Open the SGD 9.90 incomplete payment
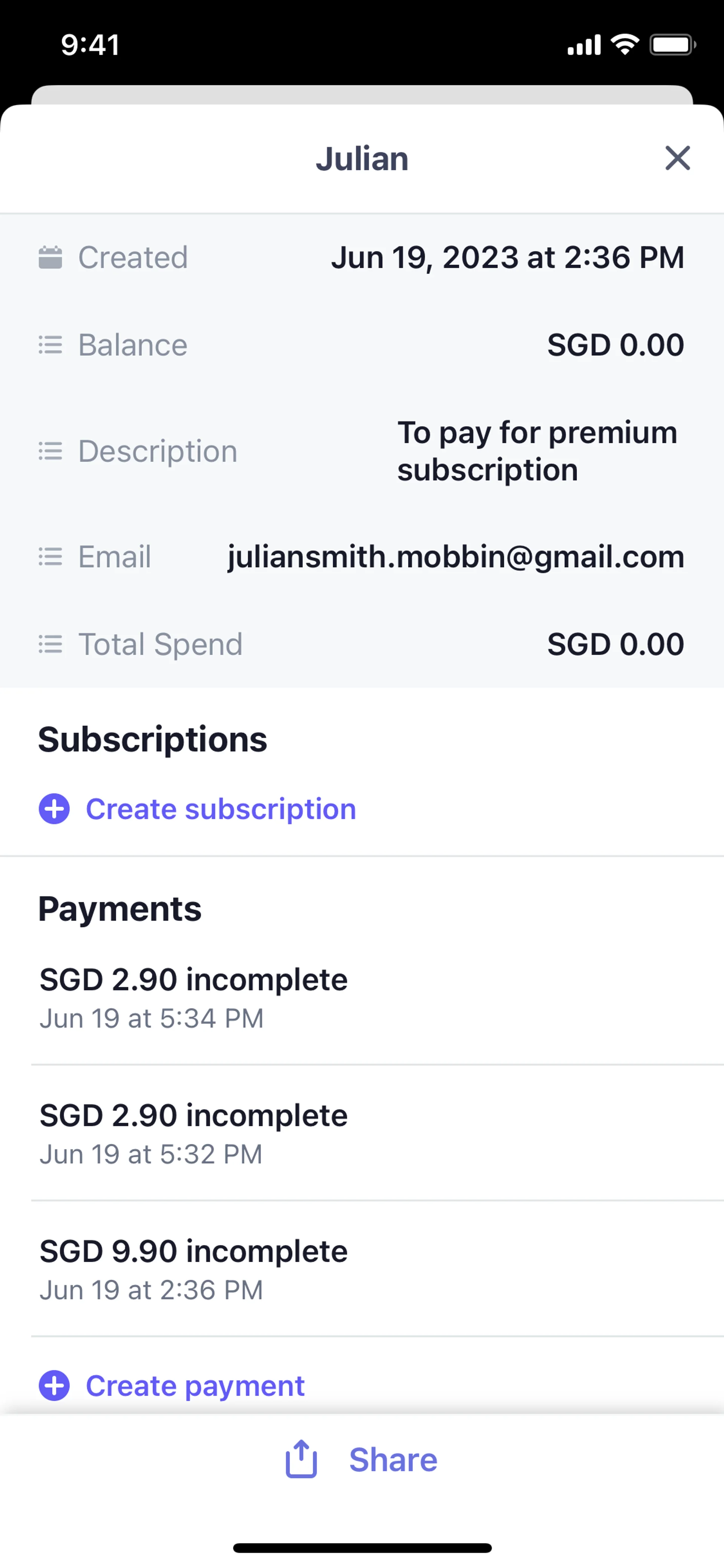The height and width of the screenshot is (1568, 724). tap(193, 1269)
